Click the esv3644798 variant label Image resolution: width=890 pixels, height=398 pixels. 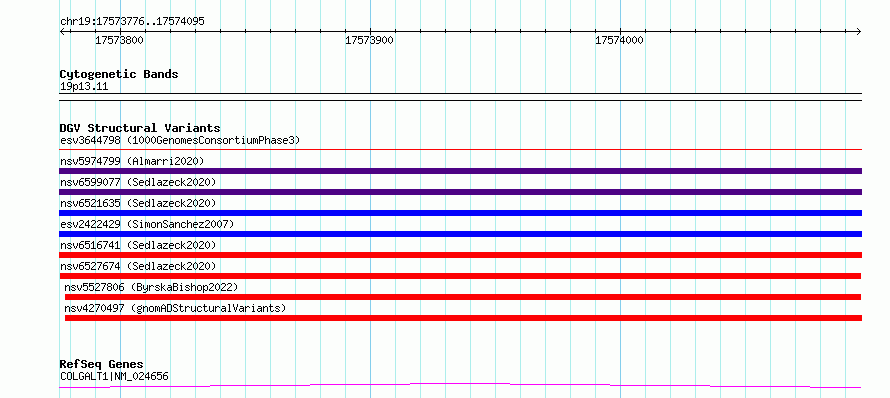pos(180,140)
